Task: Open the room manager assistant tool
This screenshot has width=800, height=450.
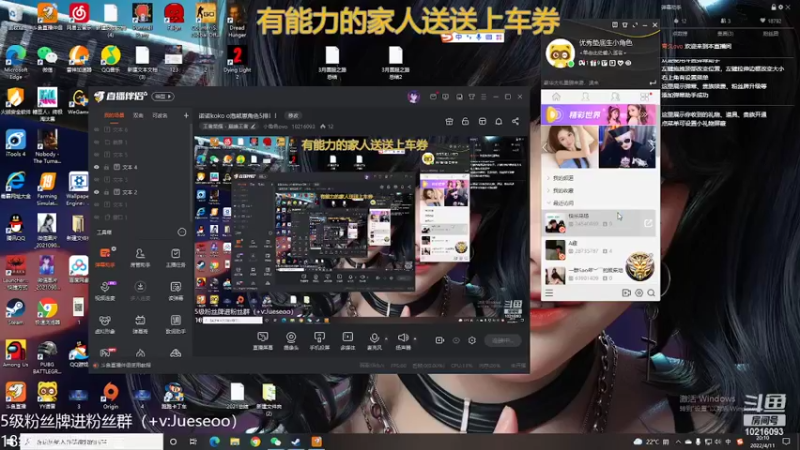Action: (x=140, y=257)
